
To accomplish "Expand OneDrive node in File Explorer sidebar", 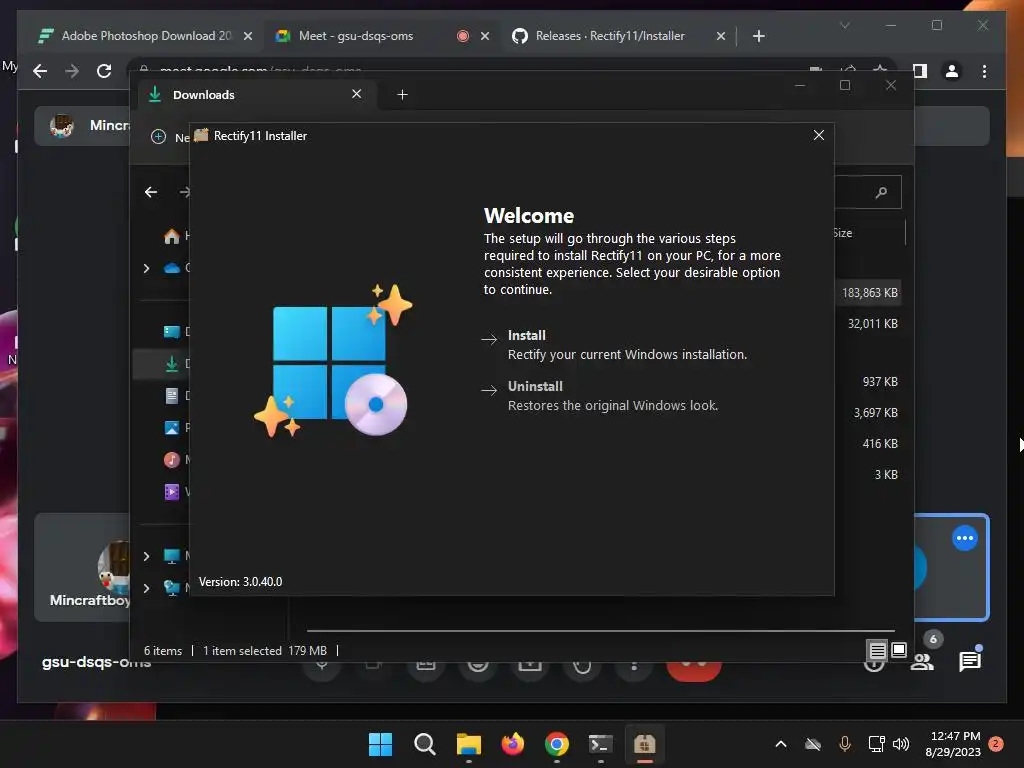I will point(146,268).
